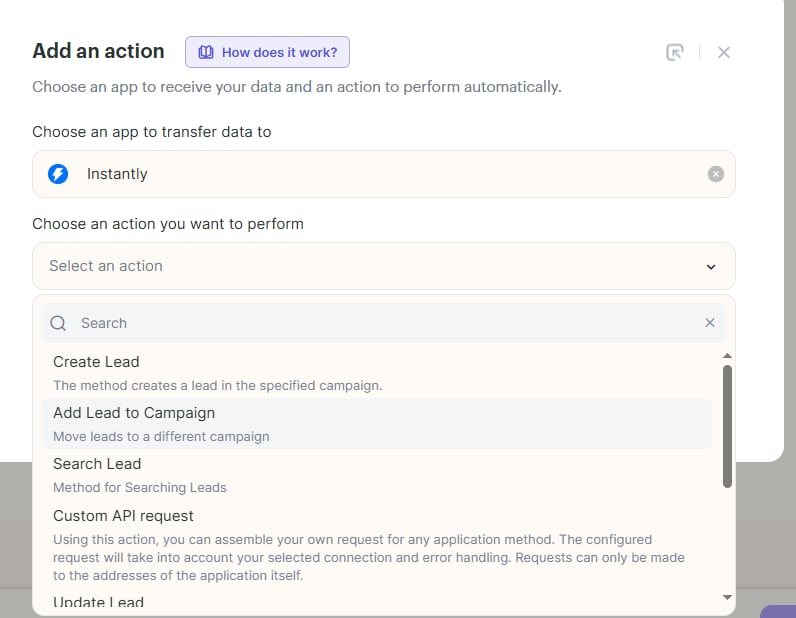Screen dimensions: 796x618
Task: Click 'The method creates a lead' description
Action: (217, 385)
